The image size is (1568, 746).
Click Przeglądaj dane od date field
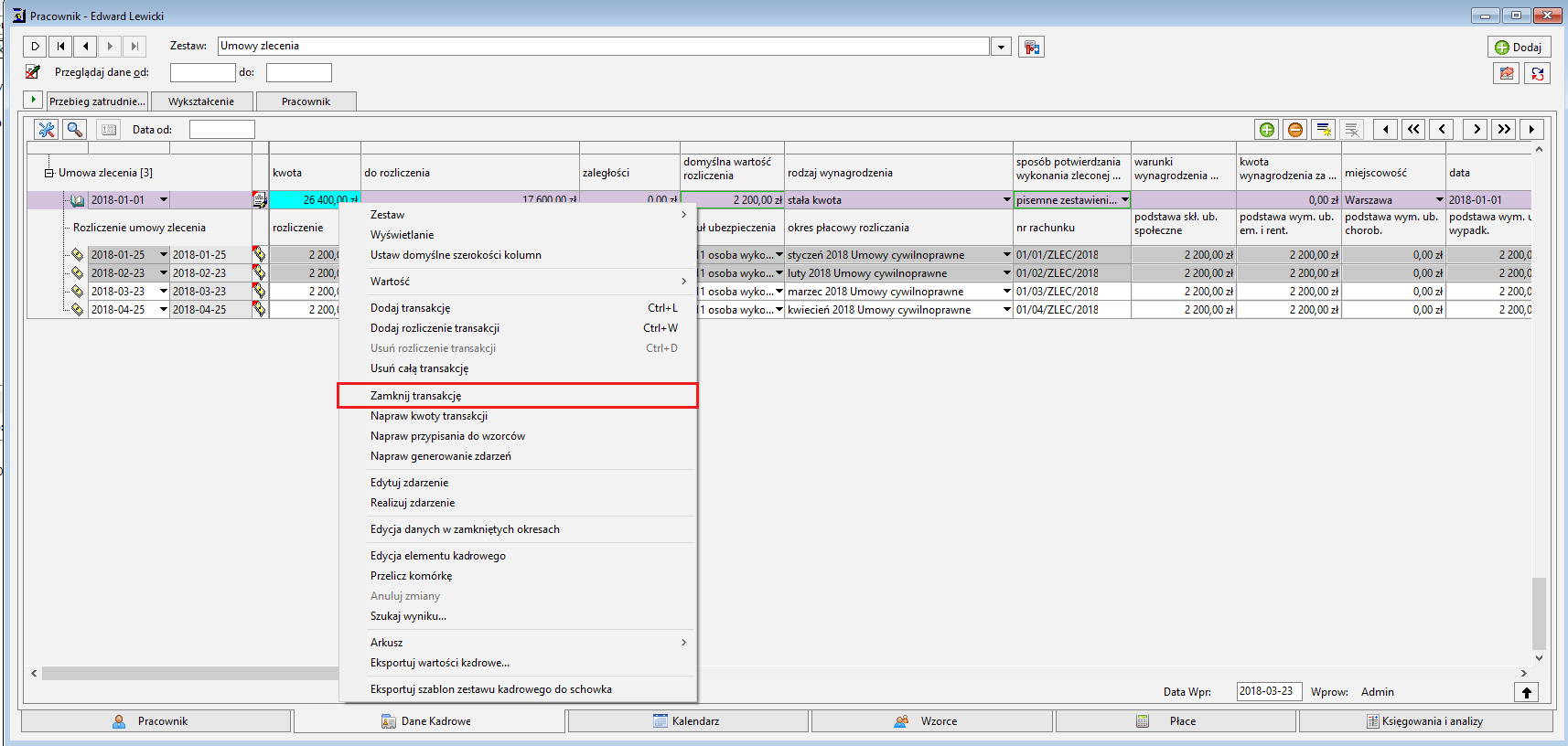(203, 72)
